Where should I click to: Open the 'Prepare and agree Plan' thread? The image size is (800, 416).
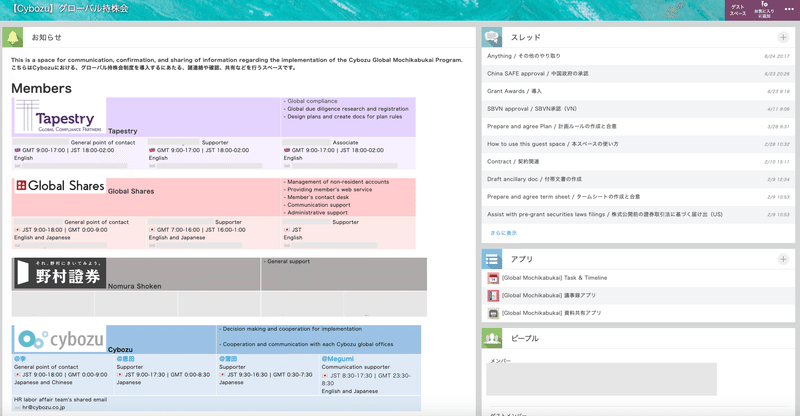tap(552, 127)
